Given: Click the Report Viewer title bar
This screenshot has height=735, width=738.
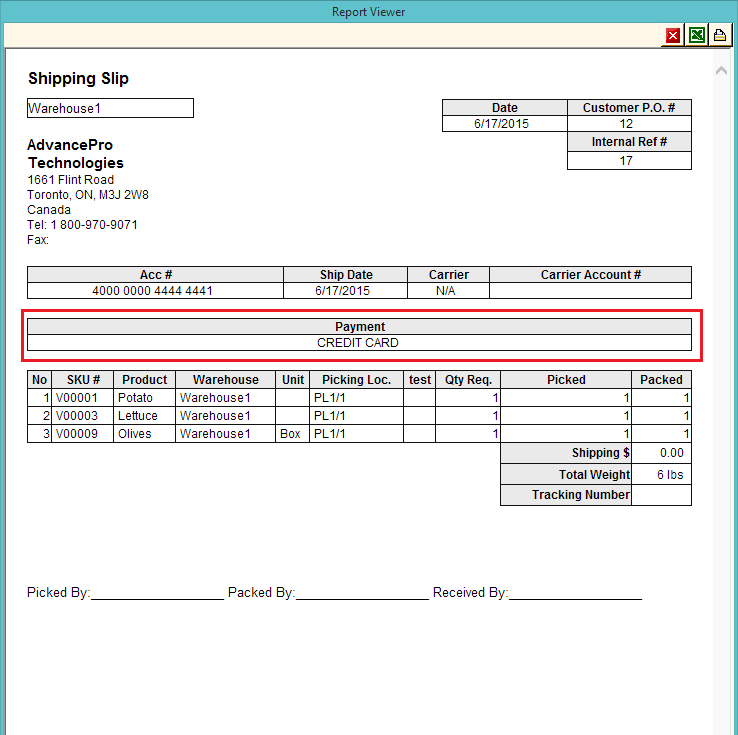Looking at the screenshot, I should (368, 12).
